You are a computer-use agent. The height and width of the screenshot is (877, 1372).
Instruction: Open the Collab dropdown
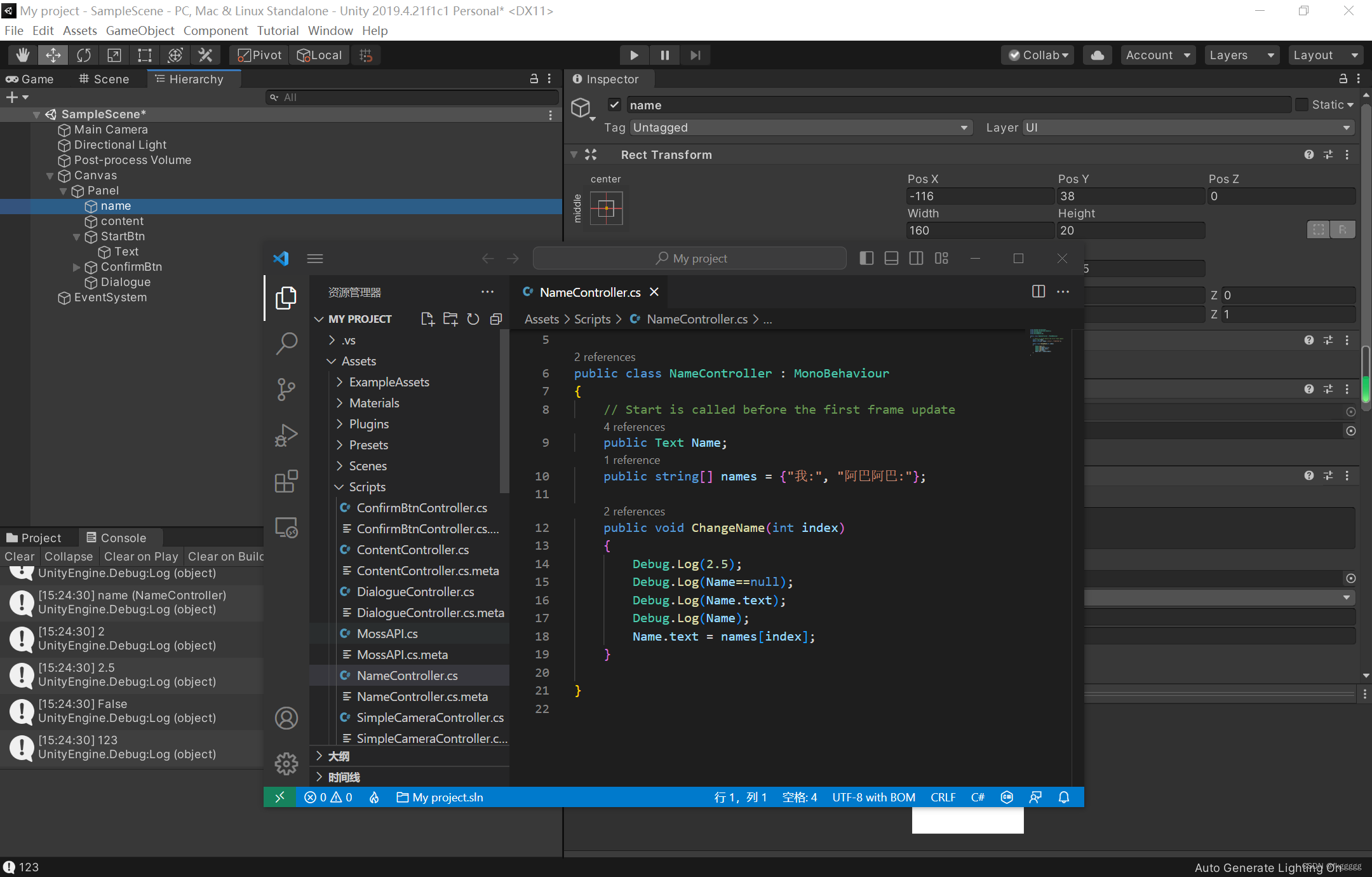coord(1038,55)
